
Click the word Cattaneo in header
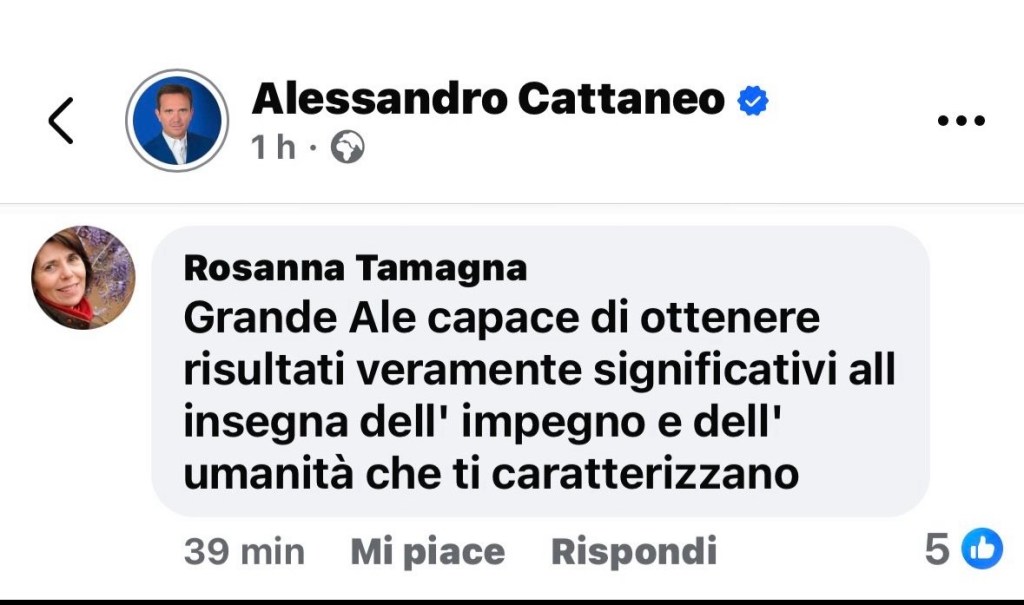point(621,99)
